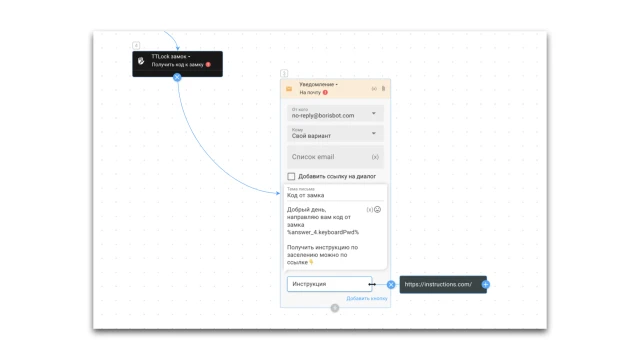Select the TTLock замок block
The image size is (640, 360).
tap(178, 64)
